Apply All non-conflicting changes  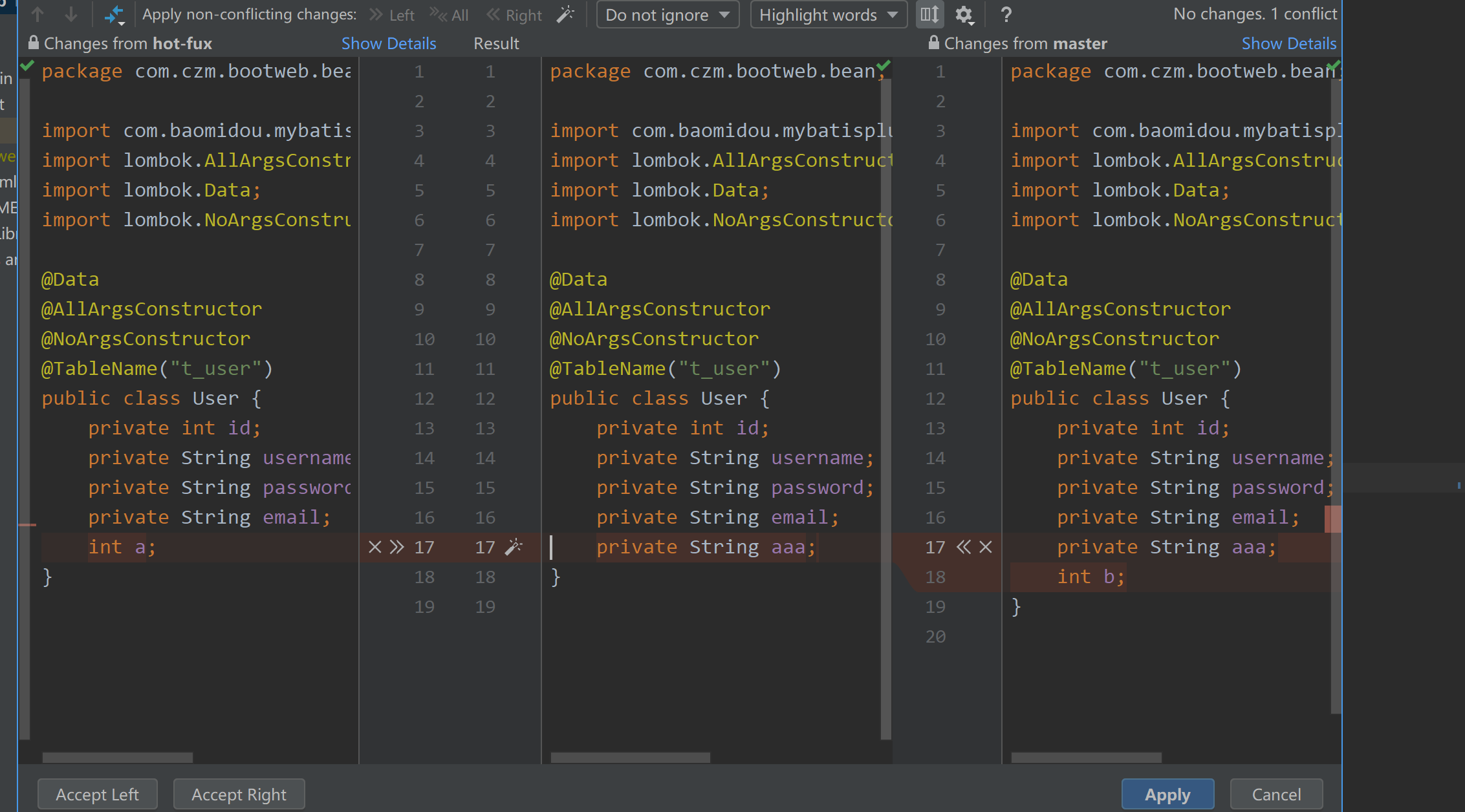point(450,15)
